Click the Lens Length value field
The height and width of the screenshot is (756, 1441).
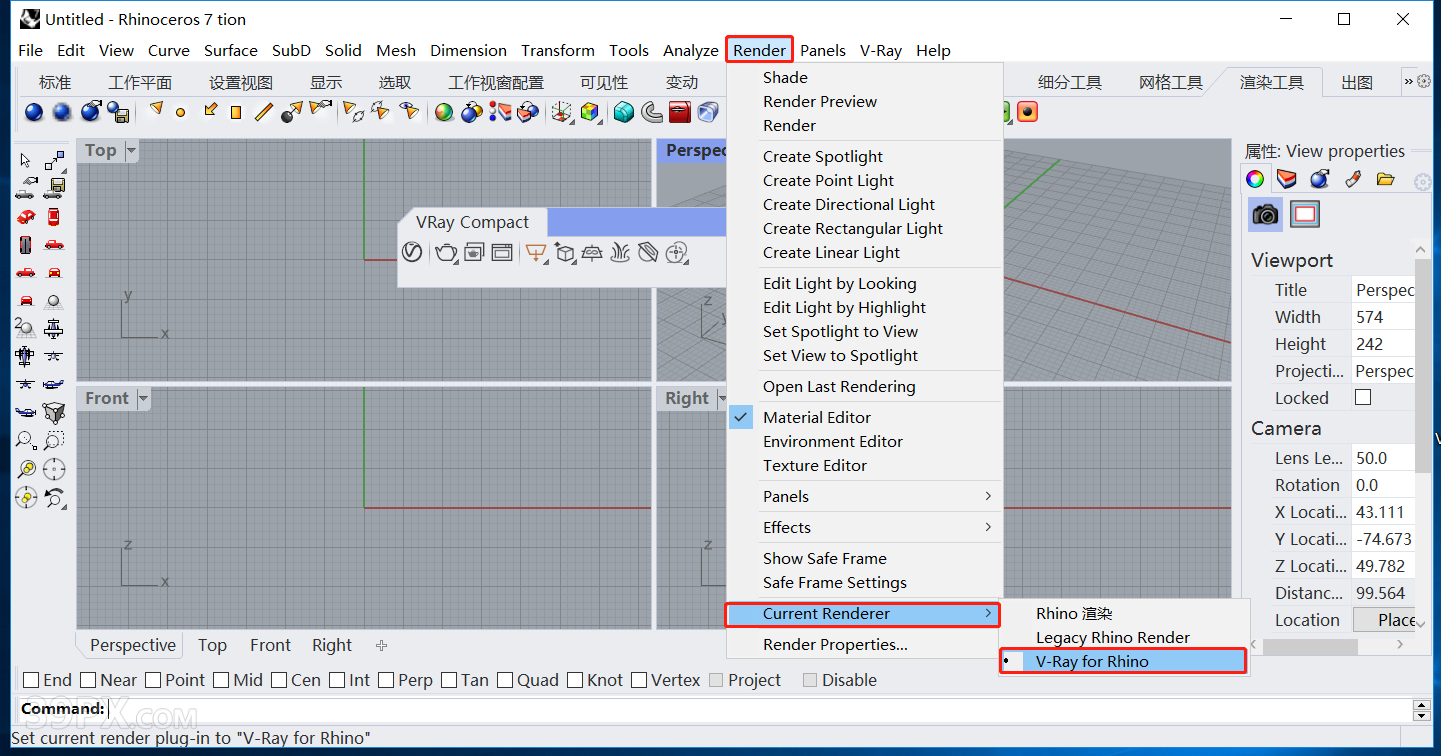[x=1382, y=458]
